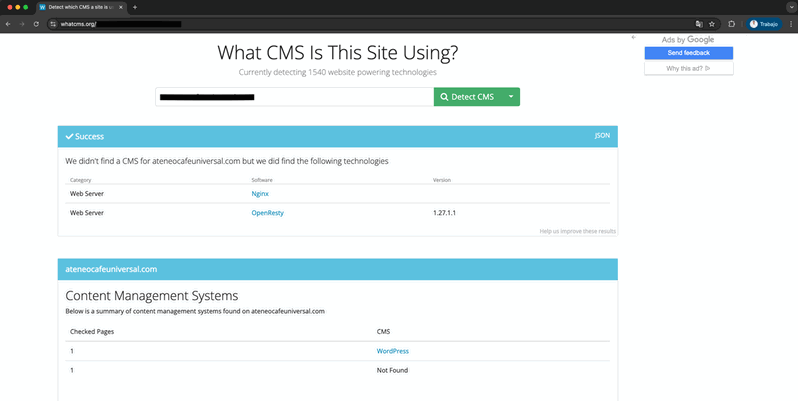The image size is (798, 401).
Task: Click the version value 1.27.1.1
Action: click(444, 213)
